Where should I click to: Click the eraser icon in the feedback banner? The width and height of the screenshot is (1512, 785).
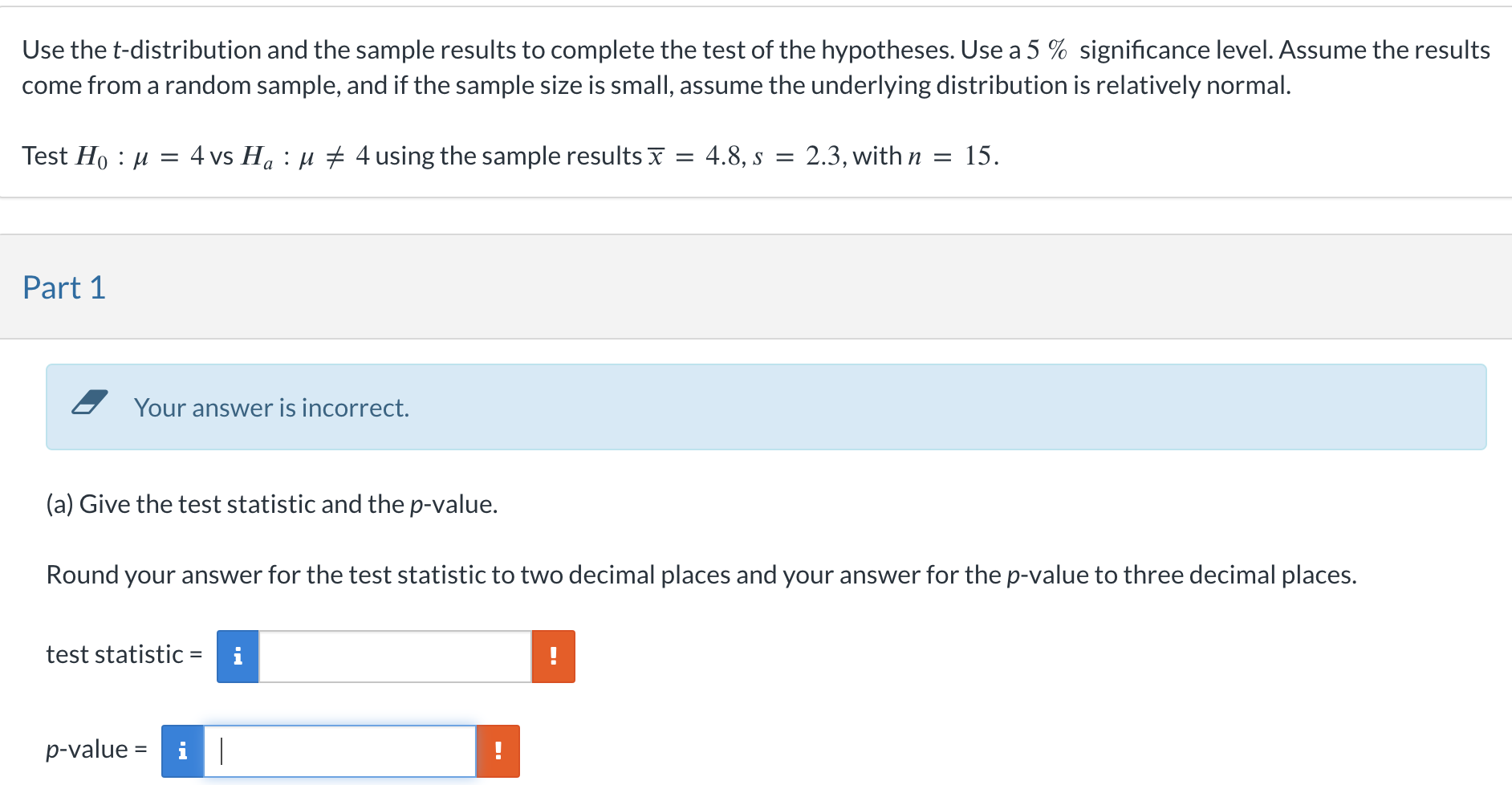91,404
